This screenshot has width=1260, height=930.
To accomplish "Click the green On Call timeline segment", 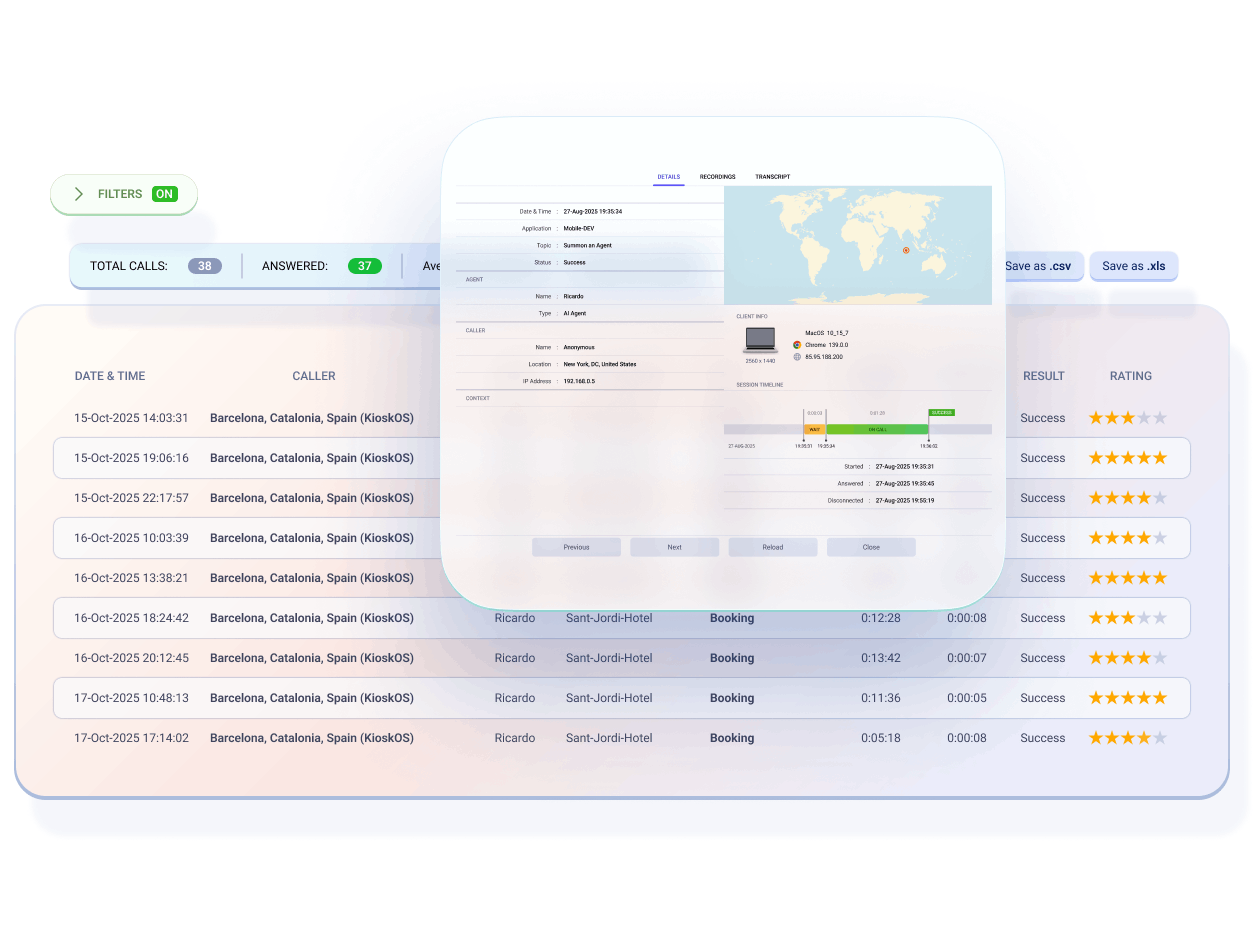I will [x=876, y=429].
